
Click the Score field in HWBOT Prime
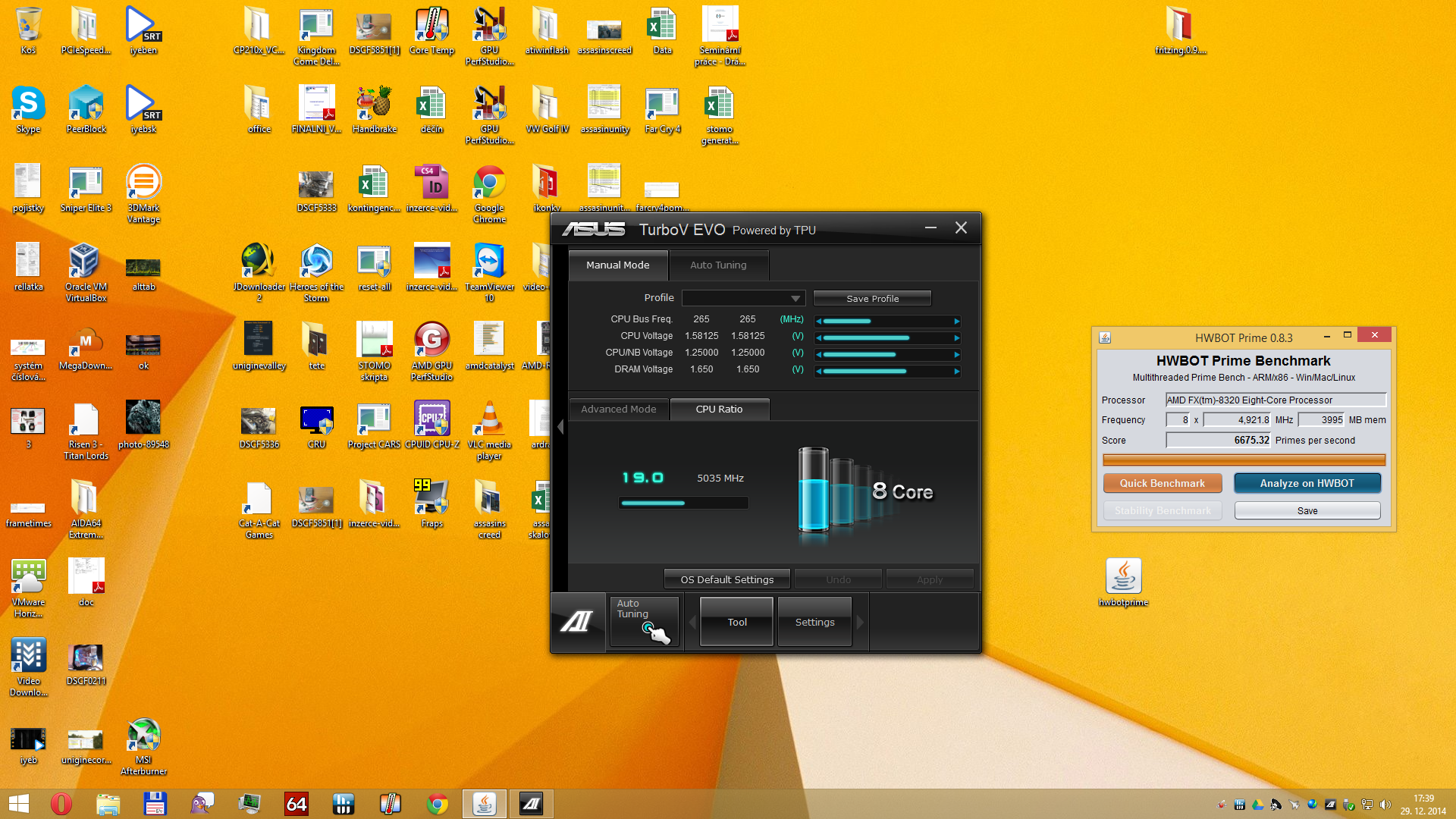[1219, 440]
